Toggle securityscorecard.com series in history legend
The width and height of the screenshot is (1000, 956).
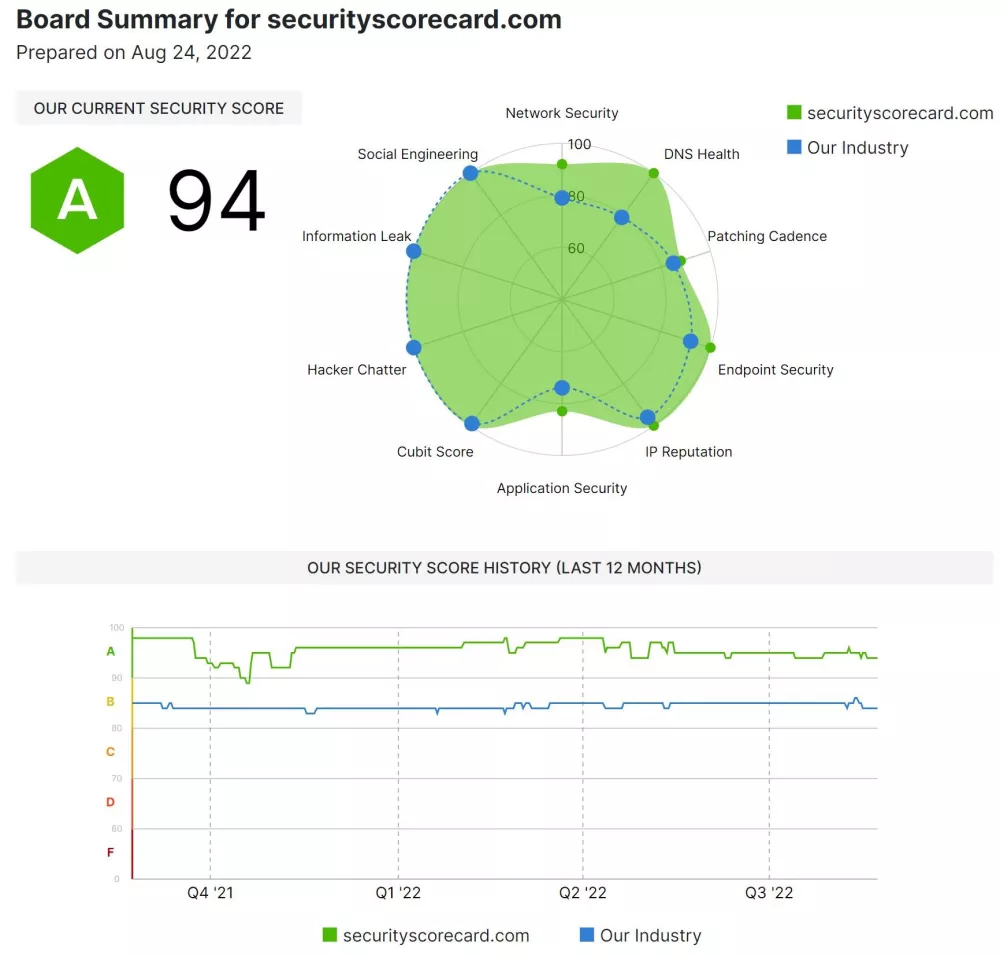[426, 935]
